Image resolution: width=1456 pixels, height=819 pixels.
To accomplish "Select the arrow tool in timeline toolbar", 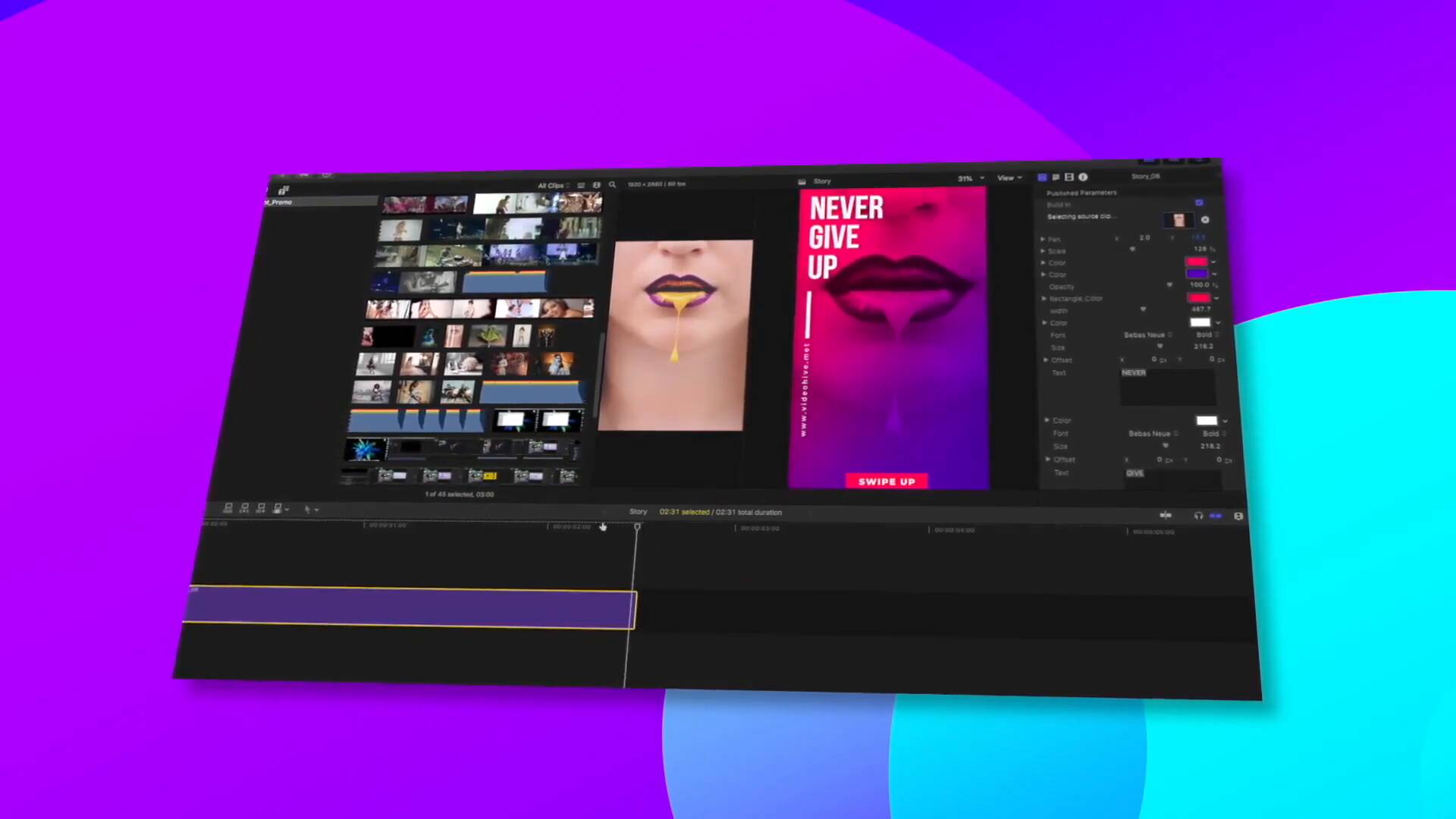I will click(x=307, y=510).
